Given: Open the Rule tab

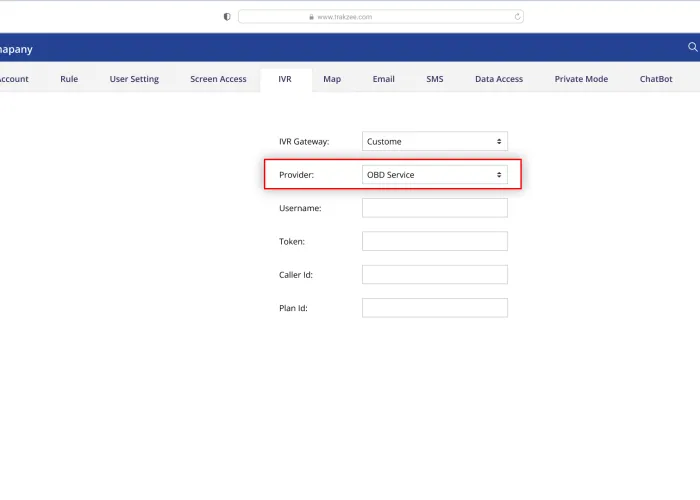Looking at the screenshot, I should [69, 79].
